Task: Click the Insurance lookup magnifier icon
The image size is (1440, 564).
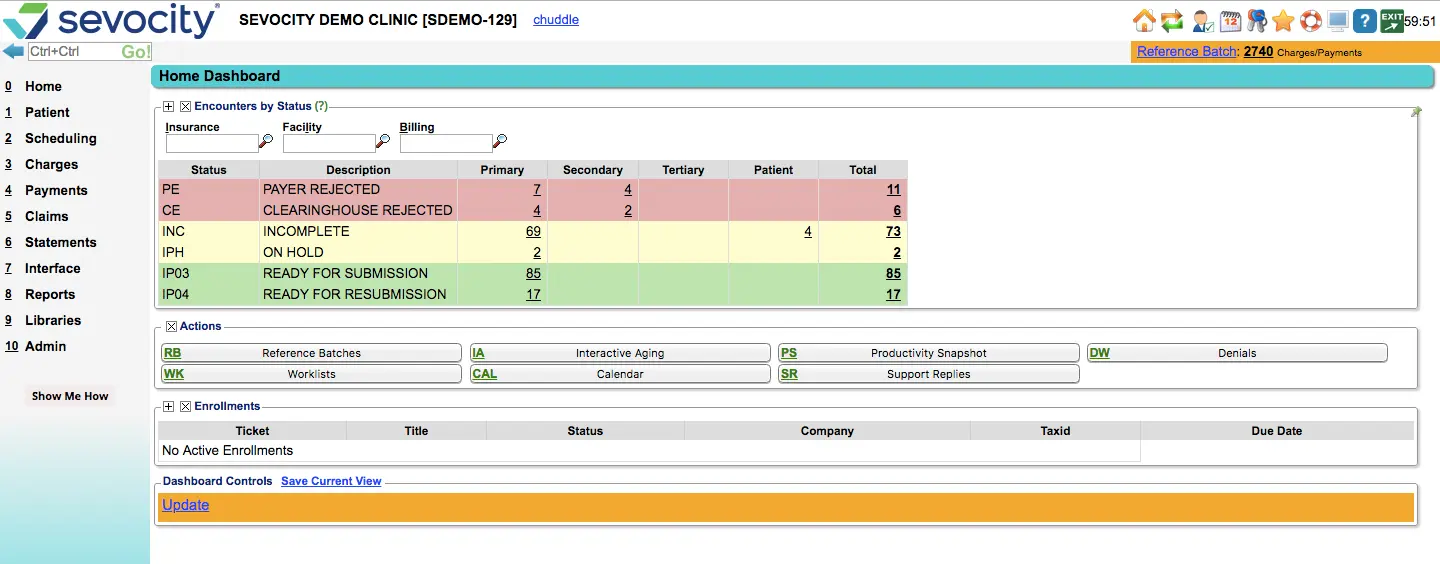Action: tap(266, 142)
